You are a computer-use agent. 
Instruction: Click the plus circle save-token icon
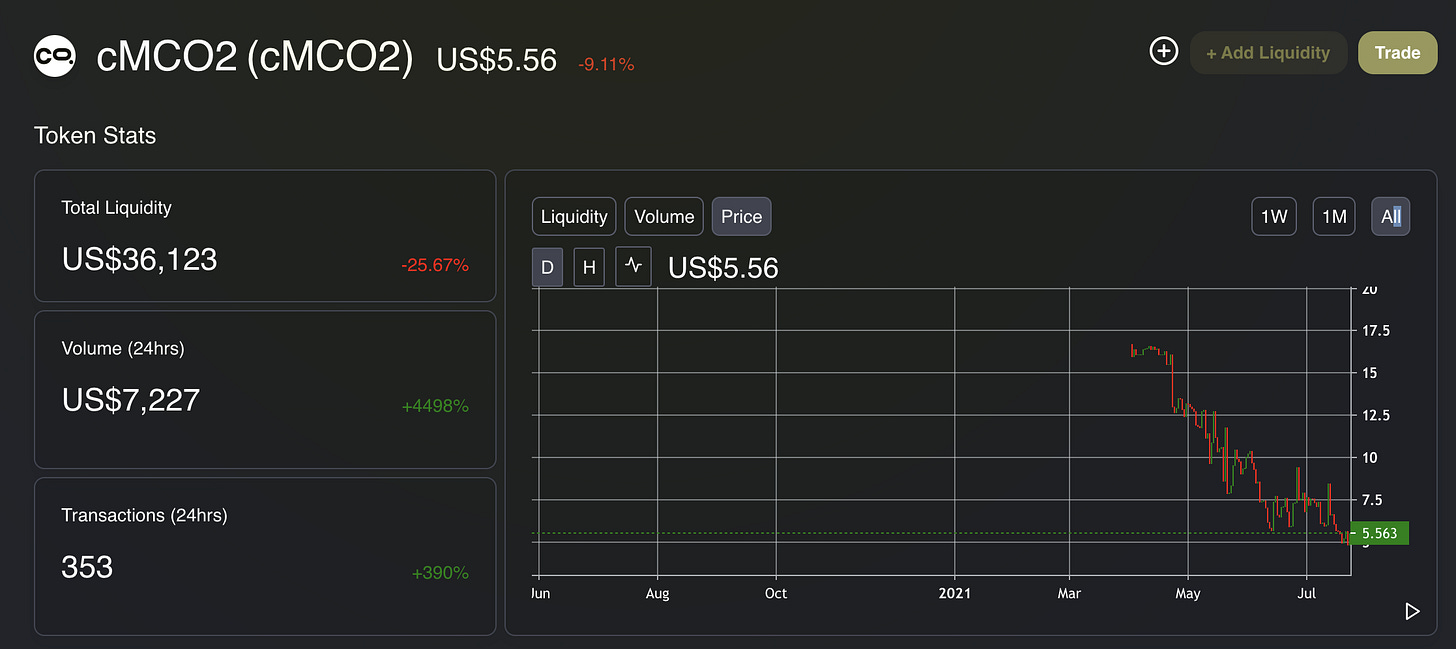(1164, 52)
